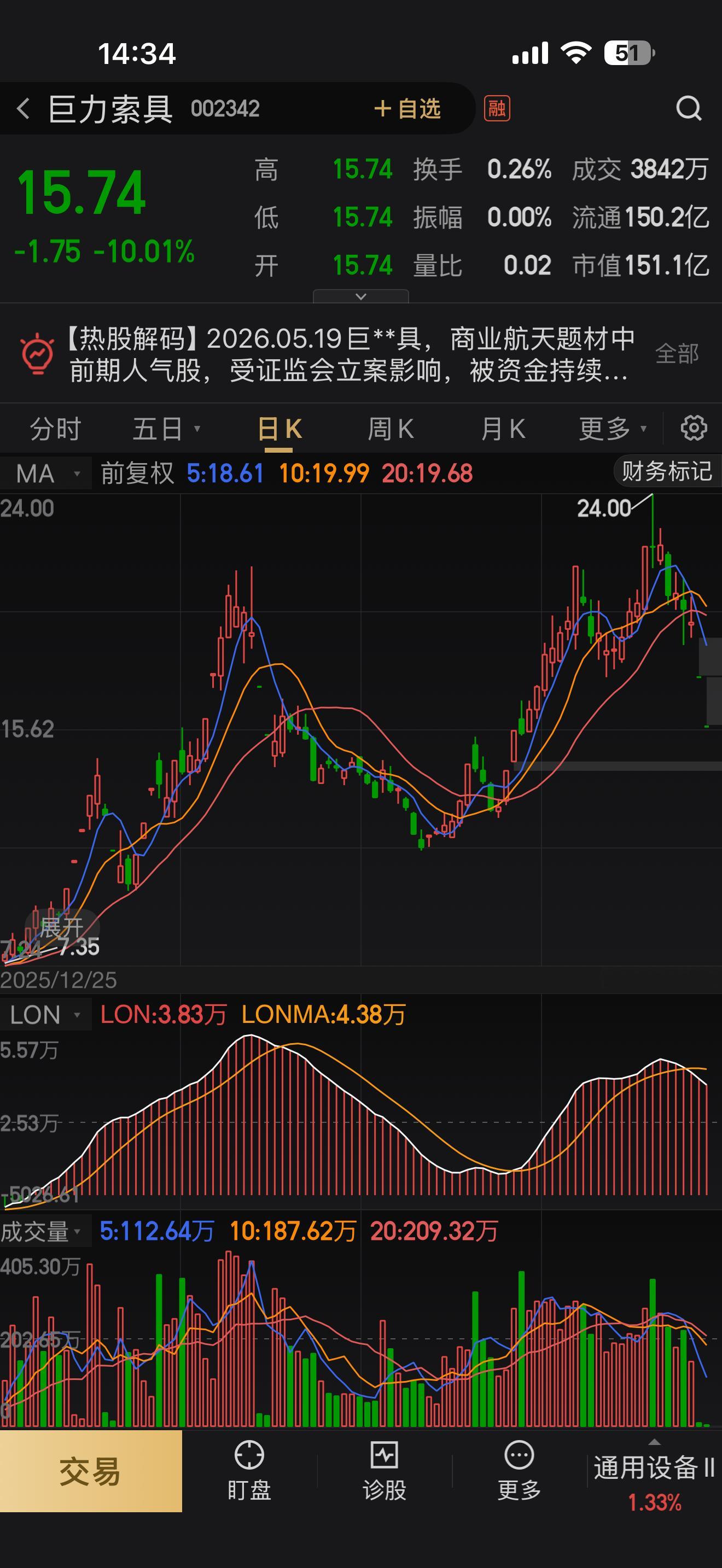Tap the volume 20:209.32万 readout
The height and width of the screenshot is (1568, 722).
434,1231
